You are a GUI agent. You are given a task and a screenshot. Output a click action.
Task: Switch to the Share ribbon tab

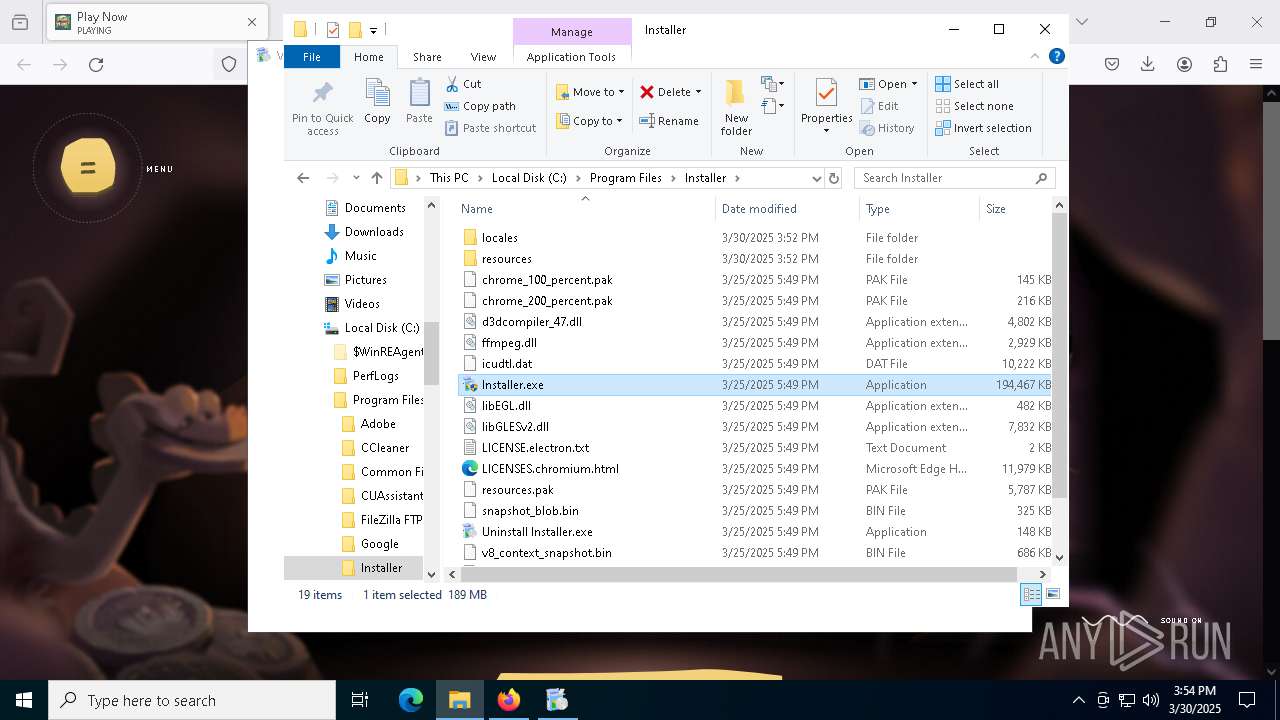427,57
